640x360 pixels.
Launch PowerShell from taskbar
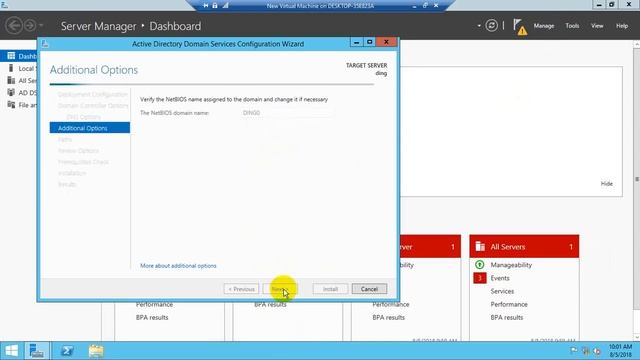tap(67, 351)
